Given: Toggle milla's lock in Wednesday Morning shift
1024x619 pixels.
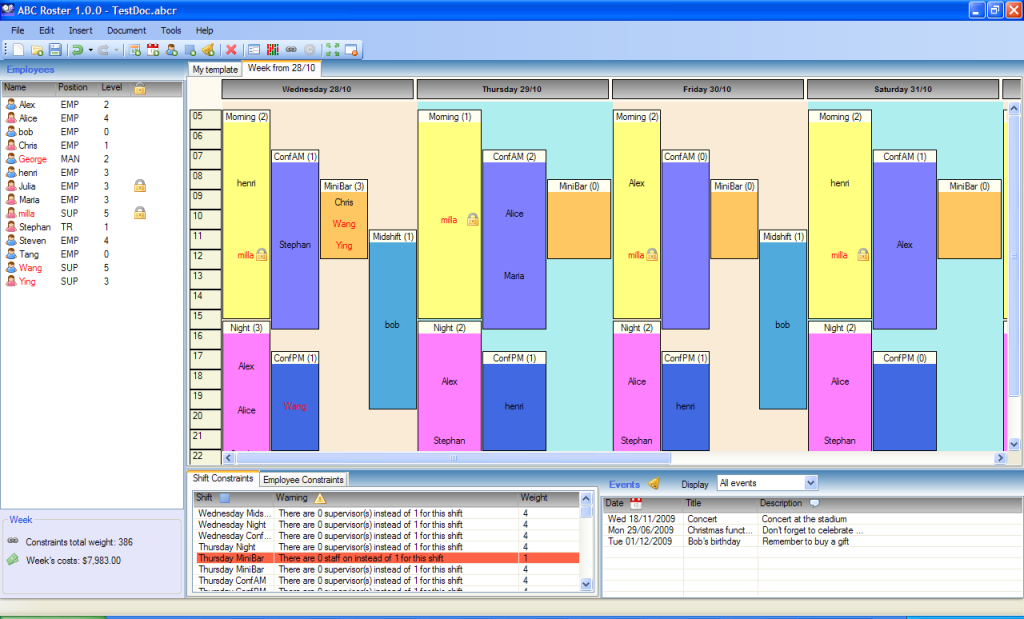Looking at the screenshot, I should click(261, 255).
